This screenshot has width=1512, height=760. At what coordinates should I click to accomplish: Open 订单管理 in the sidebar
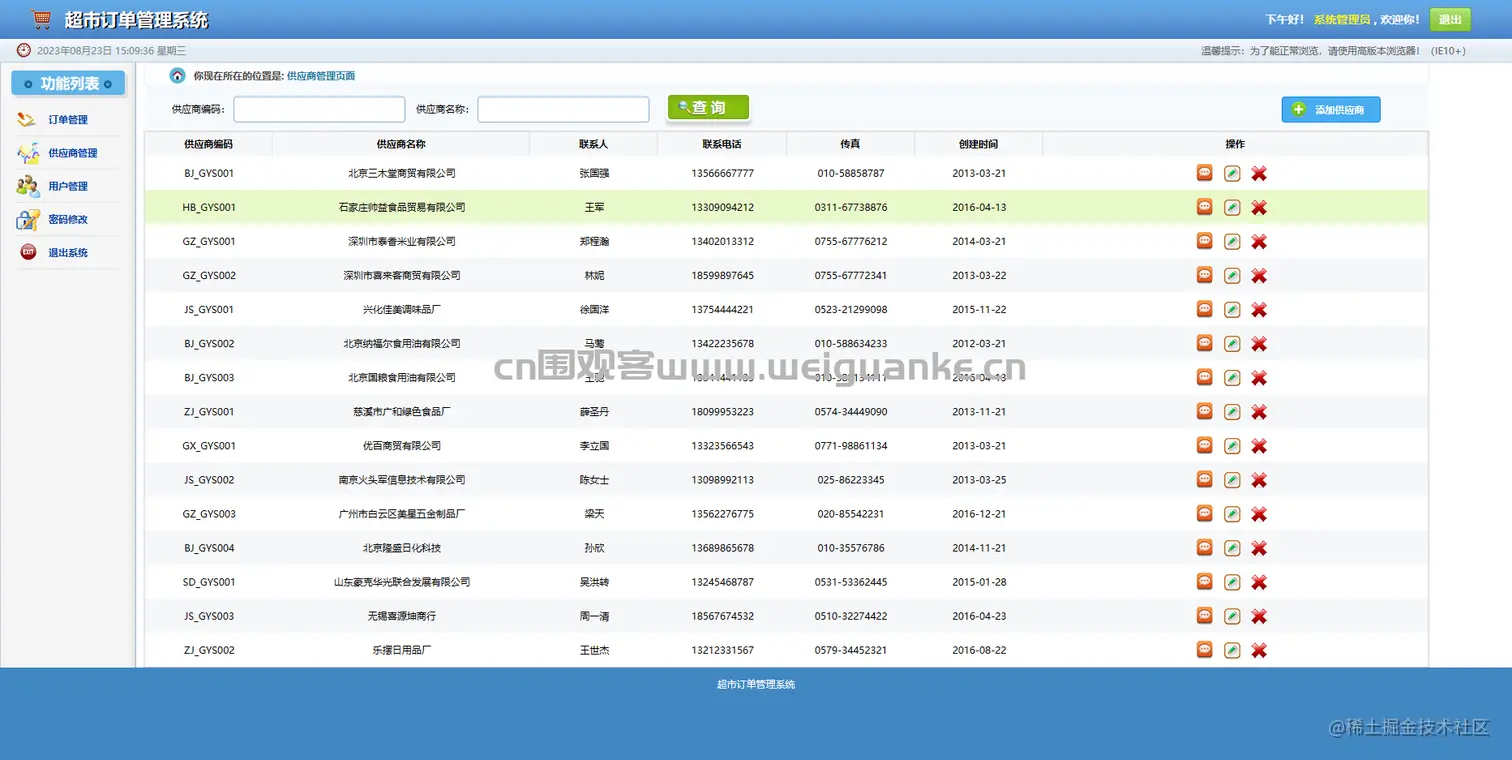pos(68,120)
